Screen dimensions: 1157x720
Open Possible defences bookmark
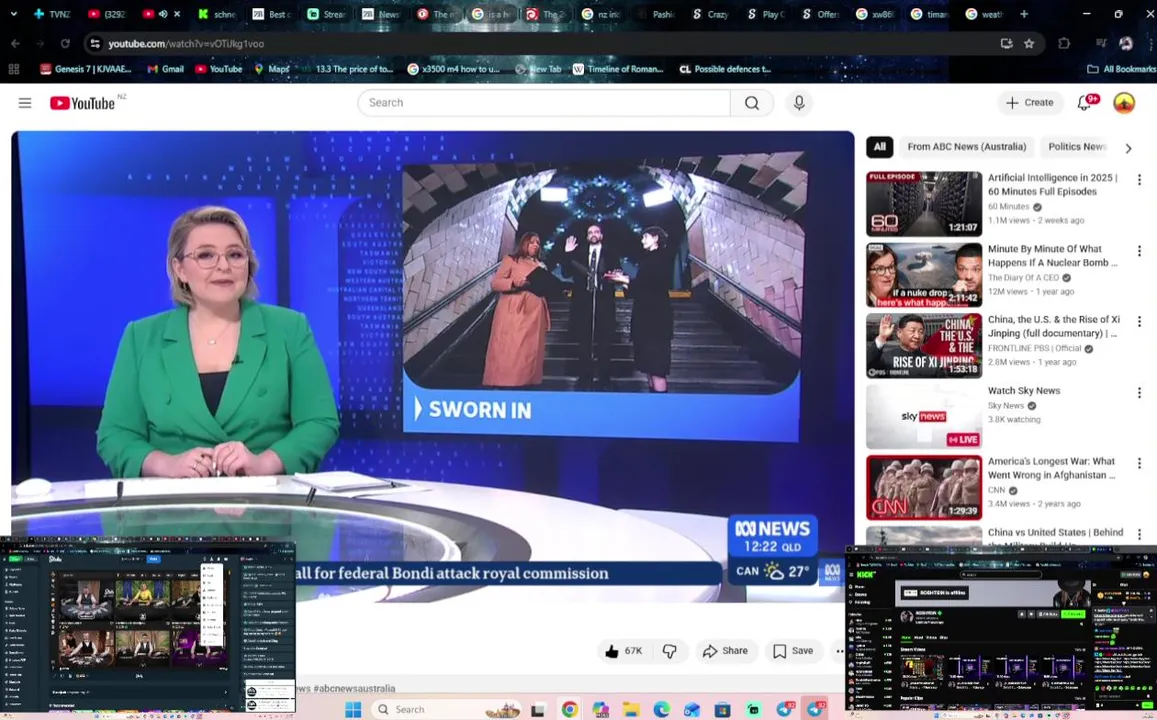[725, 69]
